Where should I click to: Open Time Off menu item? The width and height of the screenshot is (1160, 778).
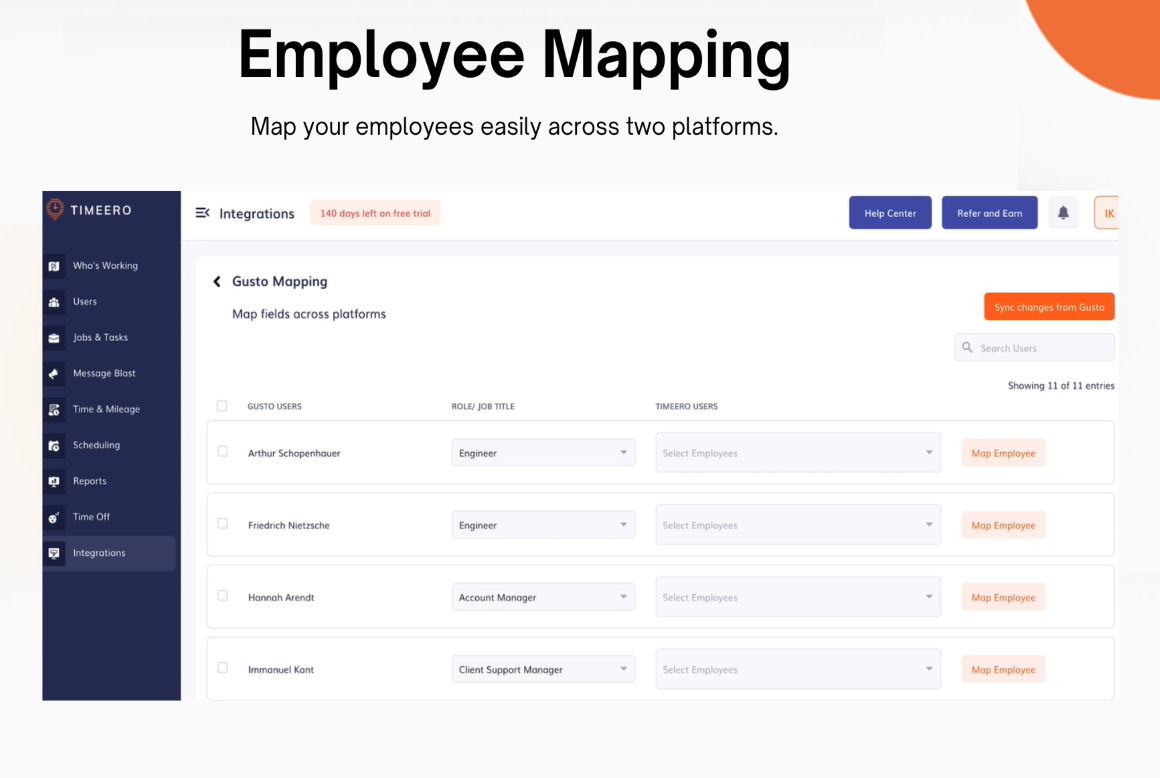(91, 517)
